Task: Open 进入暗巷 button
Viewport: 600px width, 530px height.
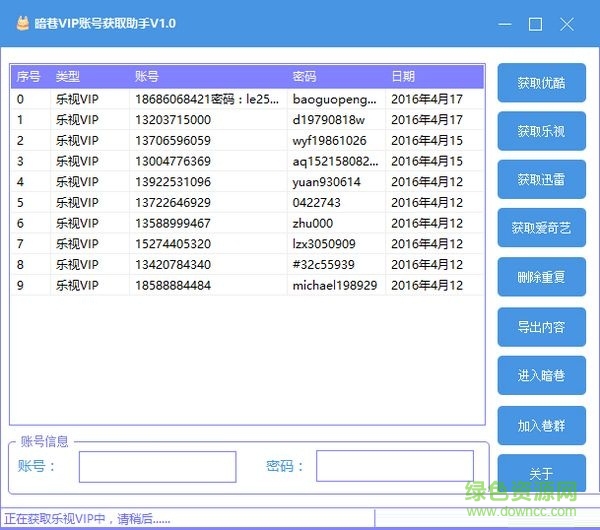Action: [541, 375]
